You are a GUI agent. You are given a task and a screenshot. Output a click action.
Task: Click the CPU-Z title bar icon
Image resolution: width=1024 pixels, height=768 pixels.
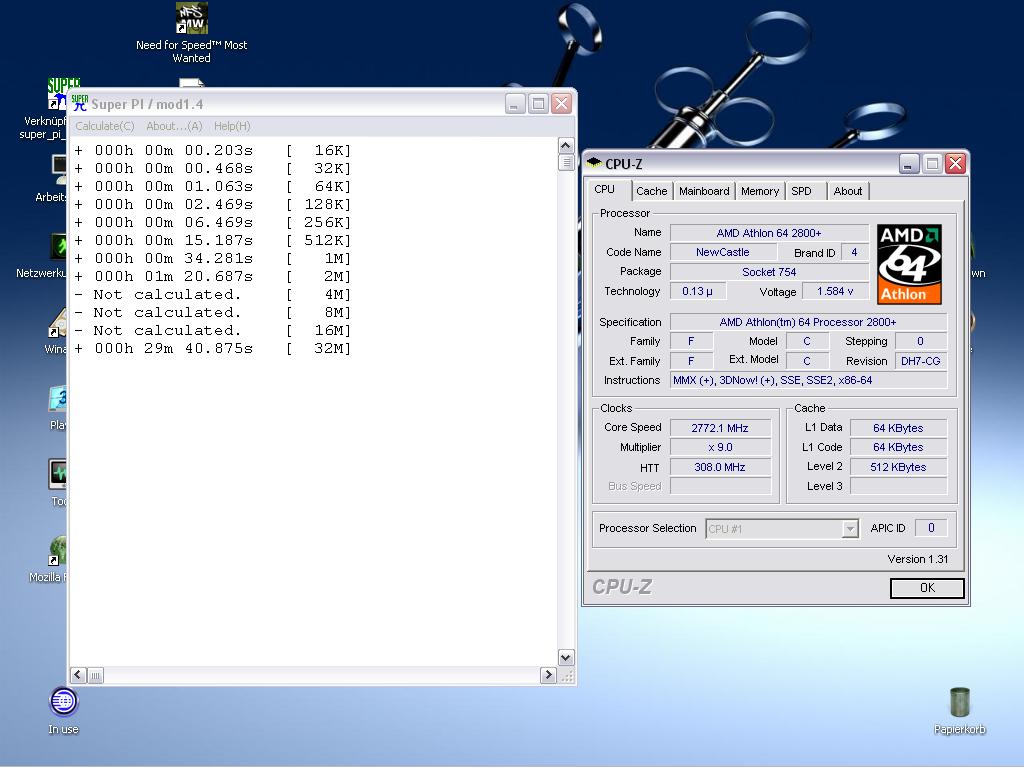point(594,163)
